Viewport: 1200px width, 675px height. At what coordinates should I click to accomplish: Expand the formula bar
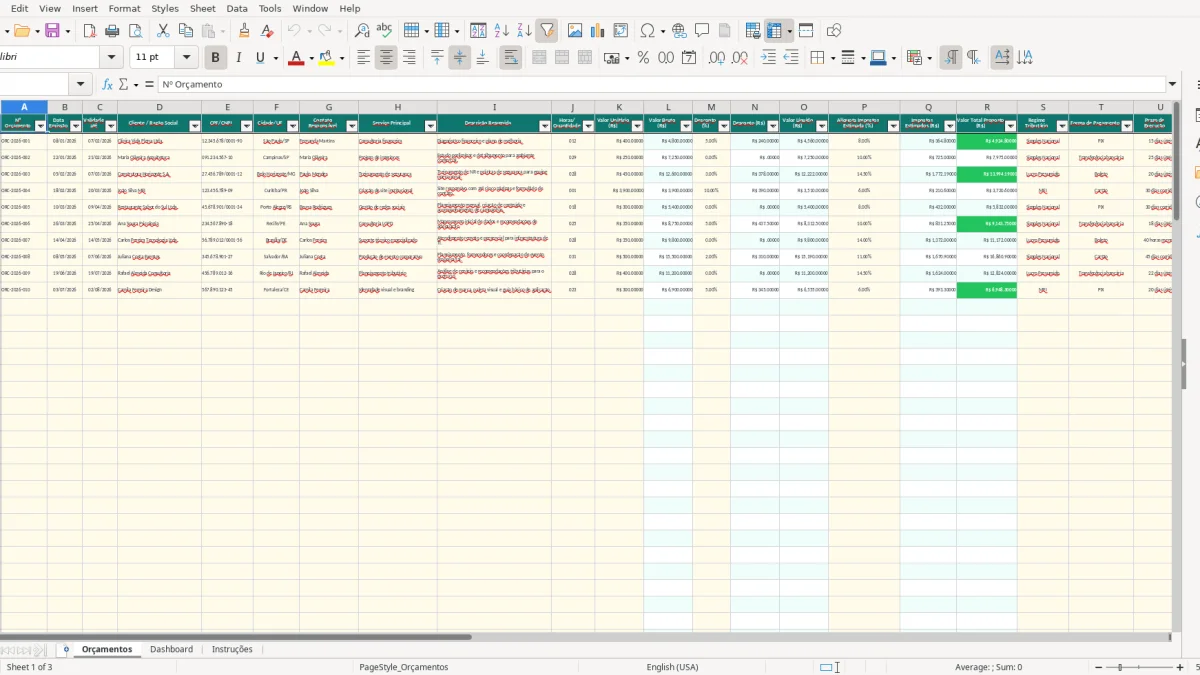coord(1172,85)
